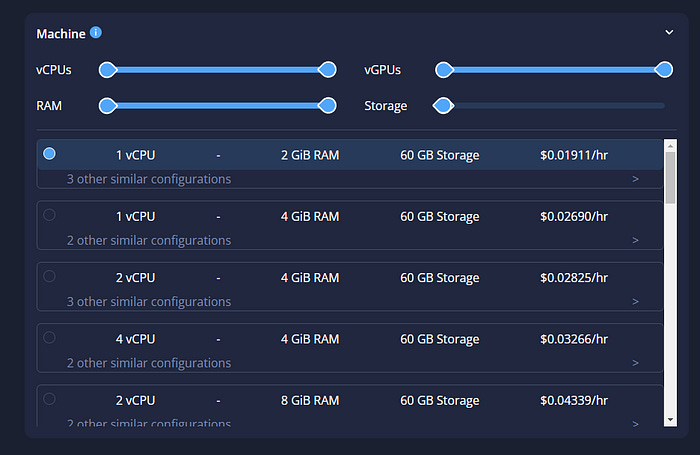Expand similar configurations arrow under $0.01911/hr
The width and height of the screenshot is (700, 455).
(x=635, y=179)
